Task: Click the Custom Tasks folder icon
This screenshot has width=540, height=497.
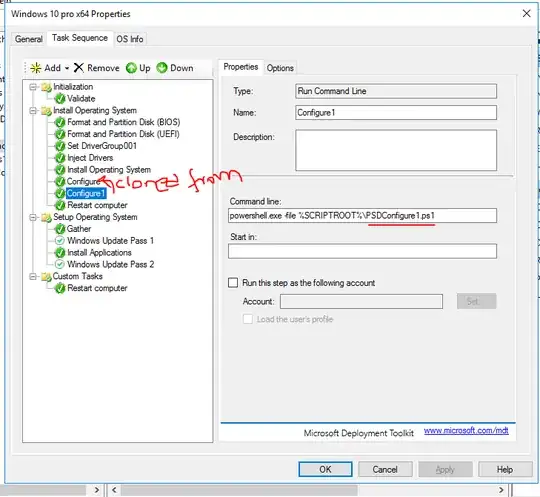Action: tap(46, 277)
